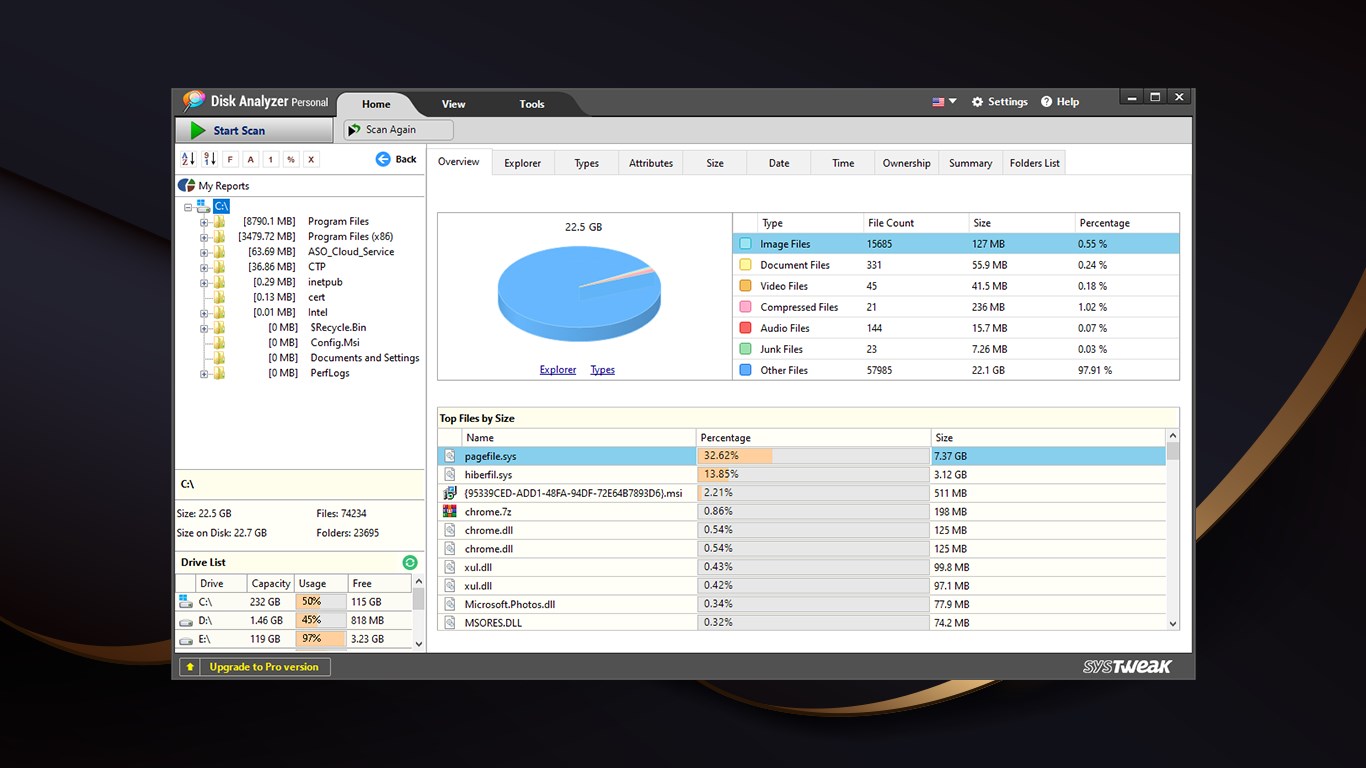Screen dimensions: 1366x768
Task: Click the Date tab
Action: pos(779,163)
